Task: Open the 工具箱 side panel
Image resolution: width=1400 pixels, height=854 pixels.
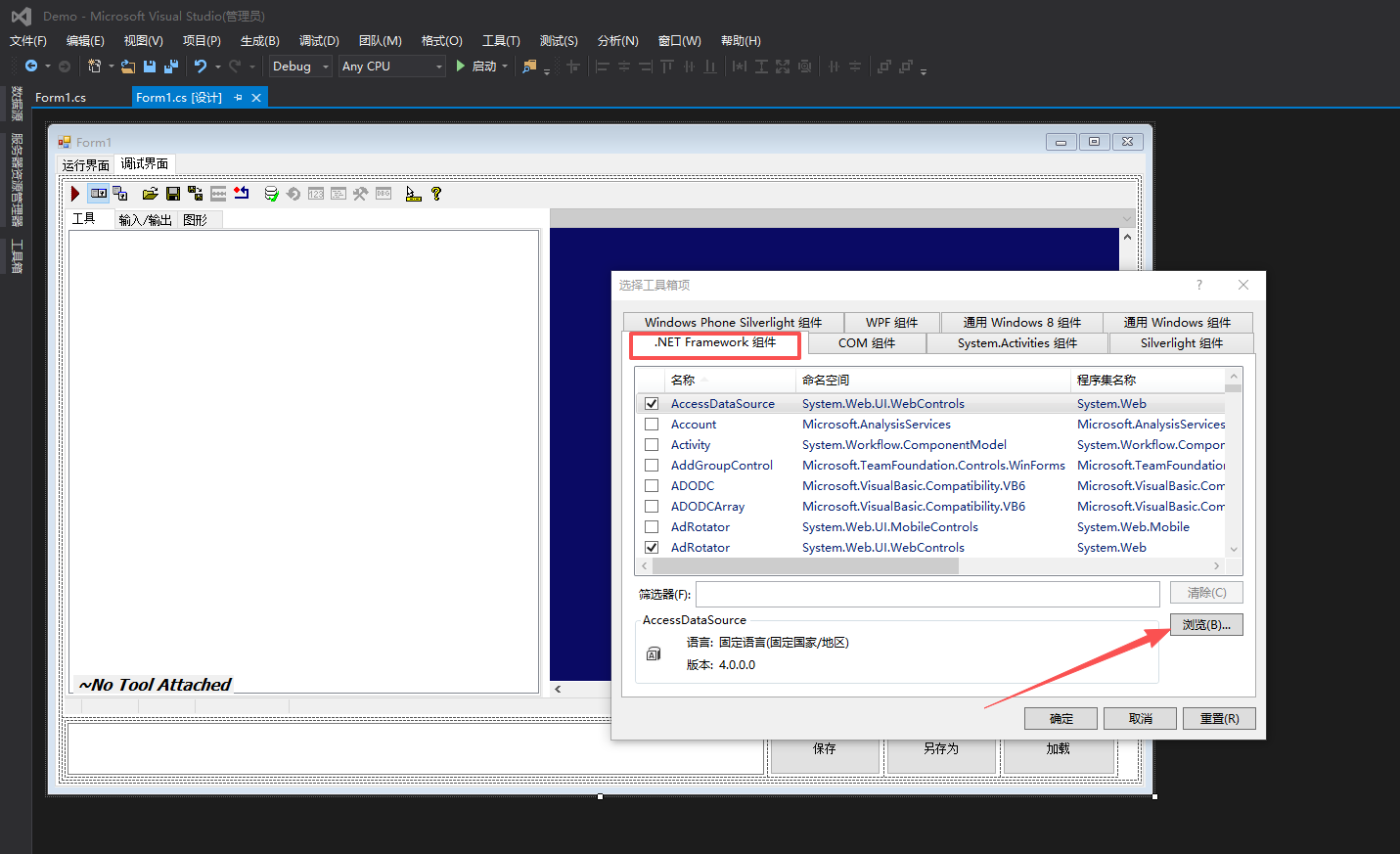Action: tap(17, 255)
